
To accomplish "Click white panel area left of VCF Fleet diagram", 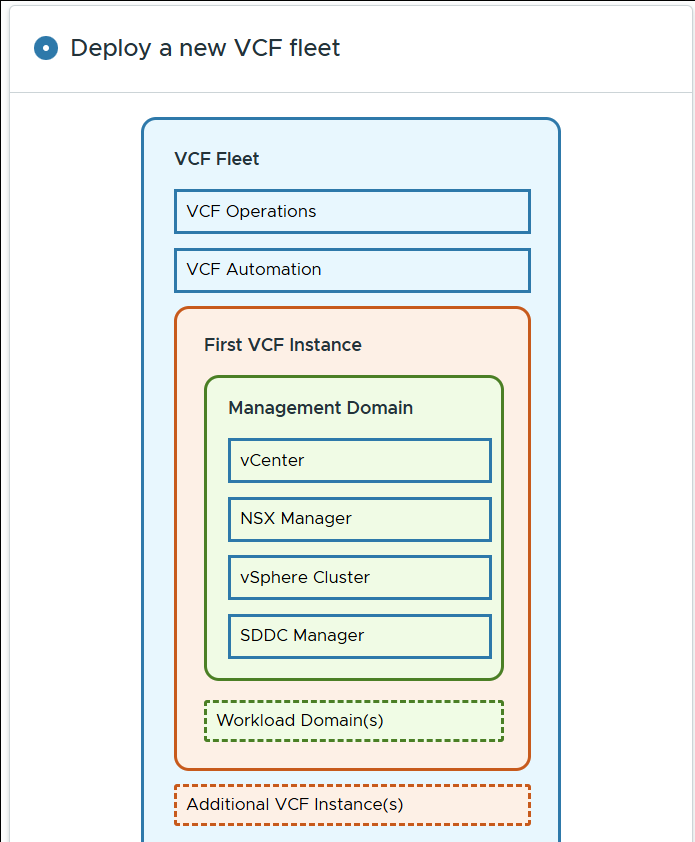I will pos(75,450).
